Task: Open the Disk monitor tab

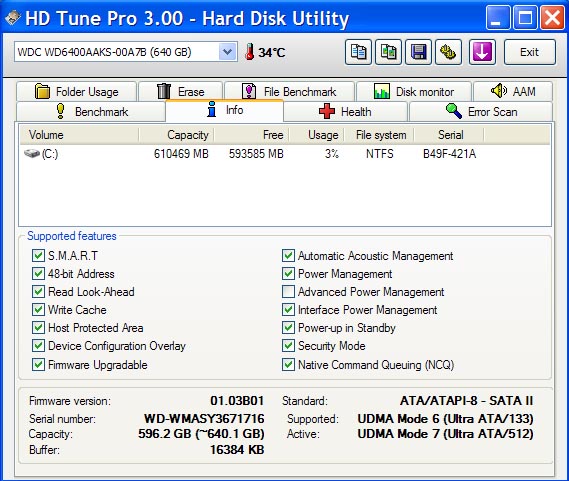Action: click(x=414, y=91)
